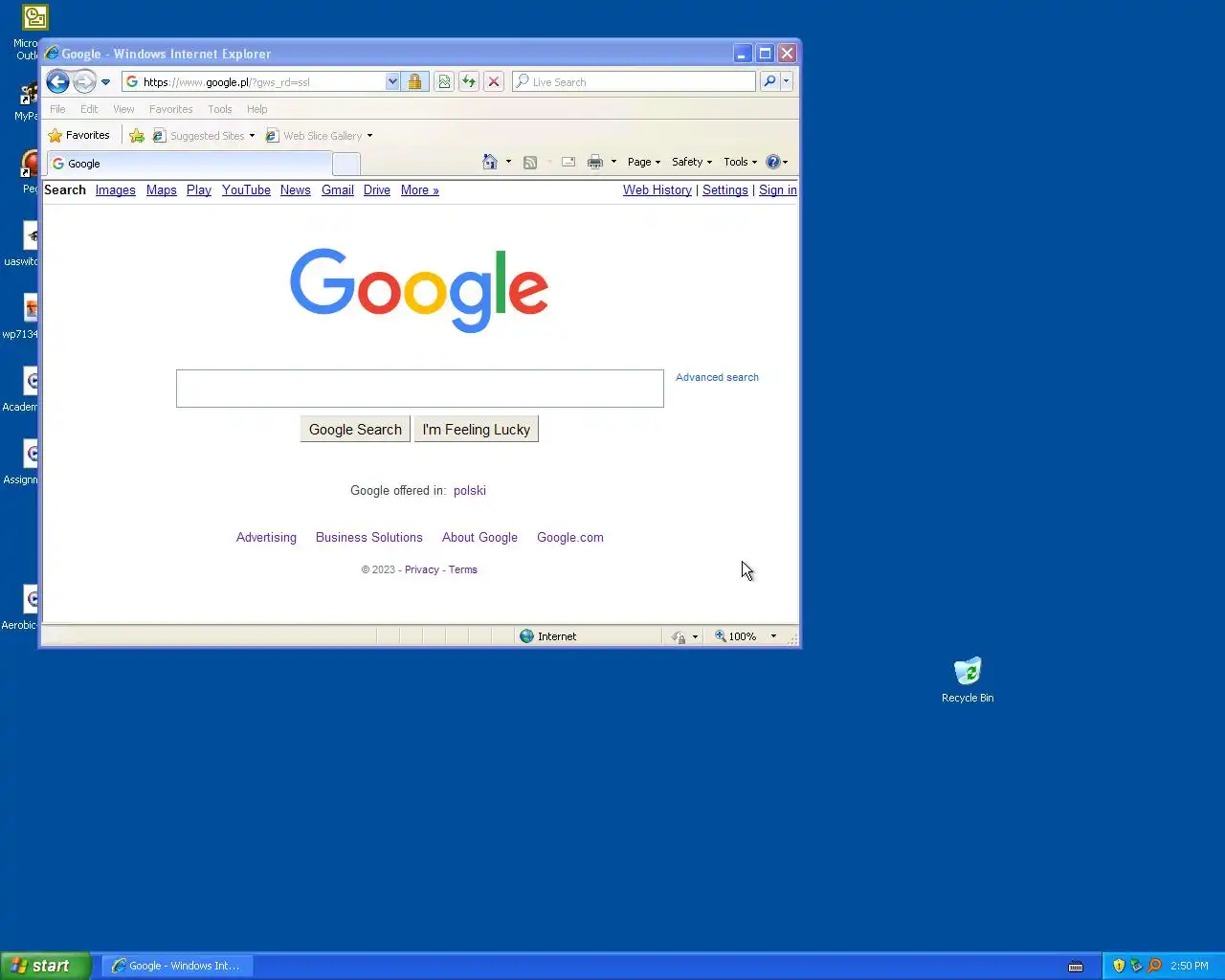Screen dimensions: 1225x980
Task: Switch Google to polski language
Action: (x=470, y=491)
